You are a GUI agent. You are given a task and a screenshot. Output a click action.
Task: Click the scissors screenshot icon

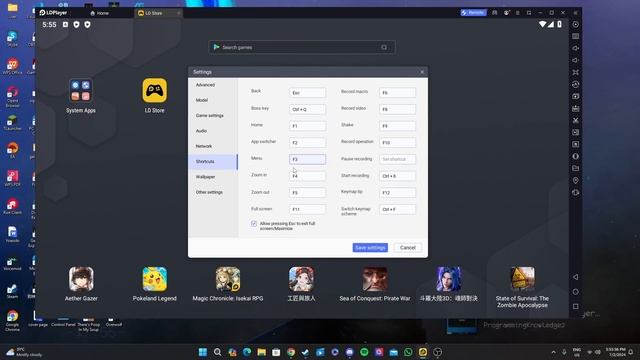point(576,120)
